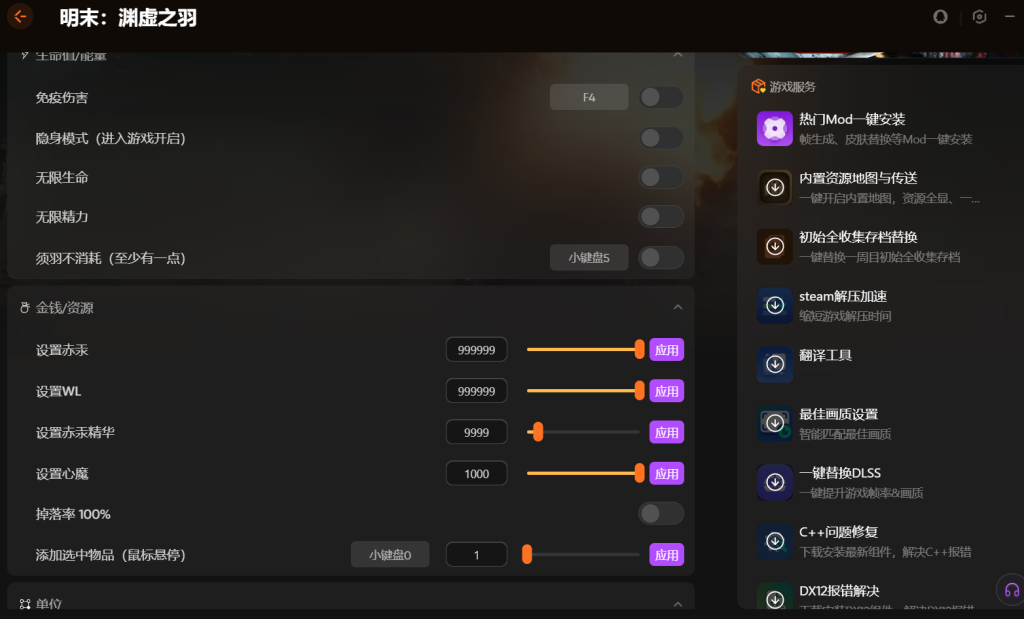Click the 一键替换DLSS download icon

(x=775, y=482)
